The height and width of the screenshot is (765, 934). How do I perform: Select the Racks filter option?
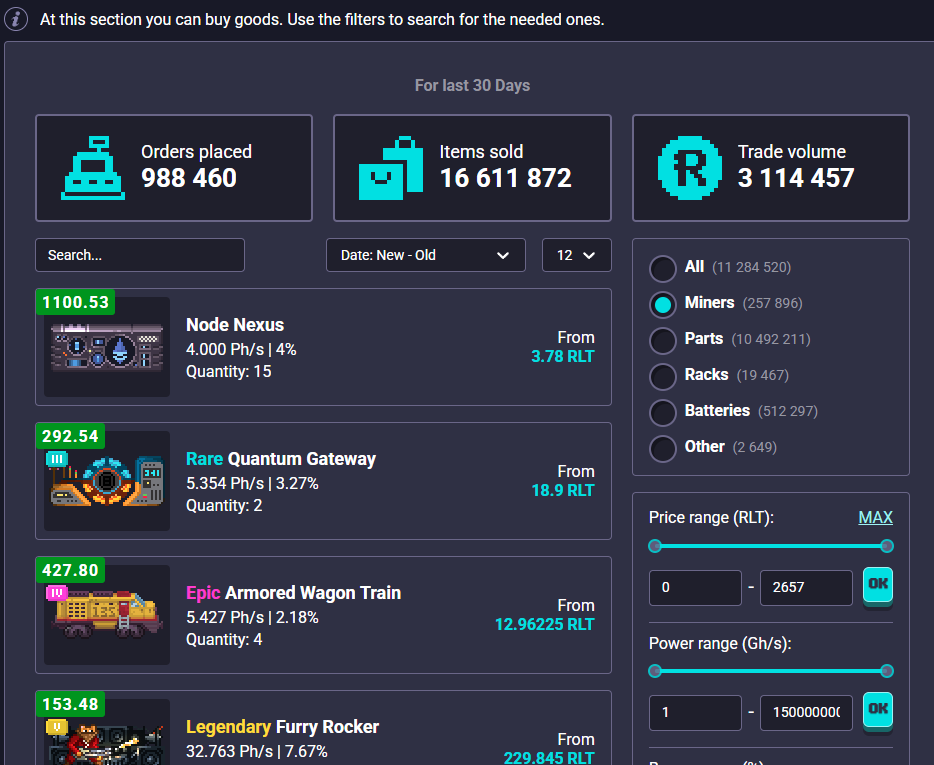tap(662, 375)
